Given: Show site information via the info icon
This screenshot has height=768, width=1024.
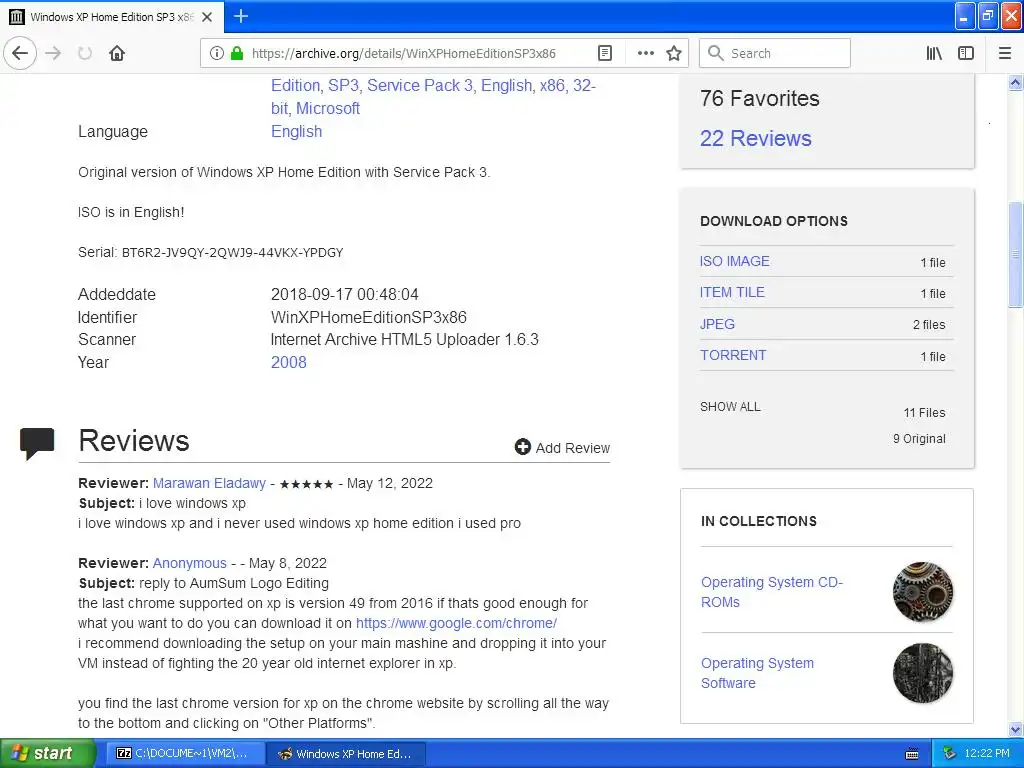Looking at the screenshot, I should tap(217, 53).
